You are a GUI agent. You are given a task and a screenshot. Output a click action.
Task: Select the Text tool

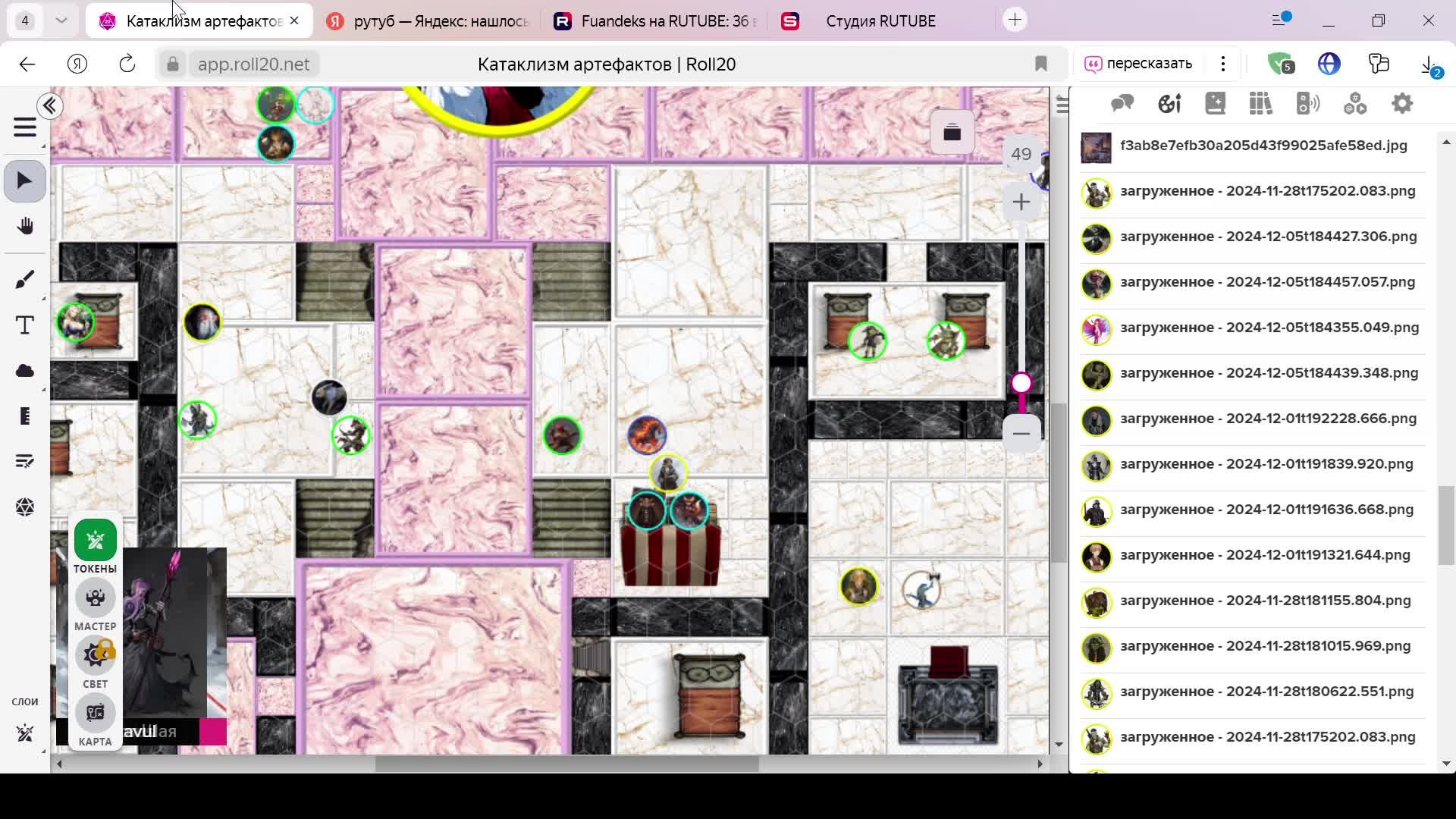[24, 325]
